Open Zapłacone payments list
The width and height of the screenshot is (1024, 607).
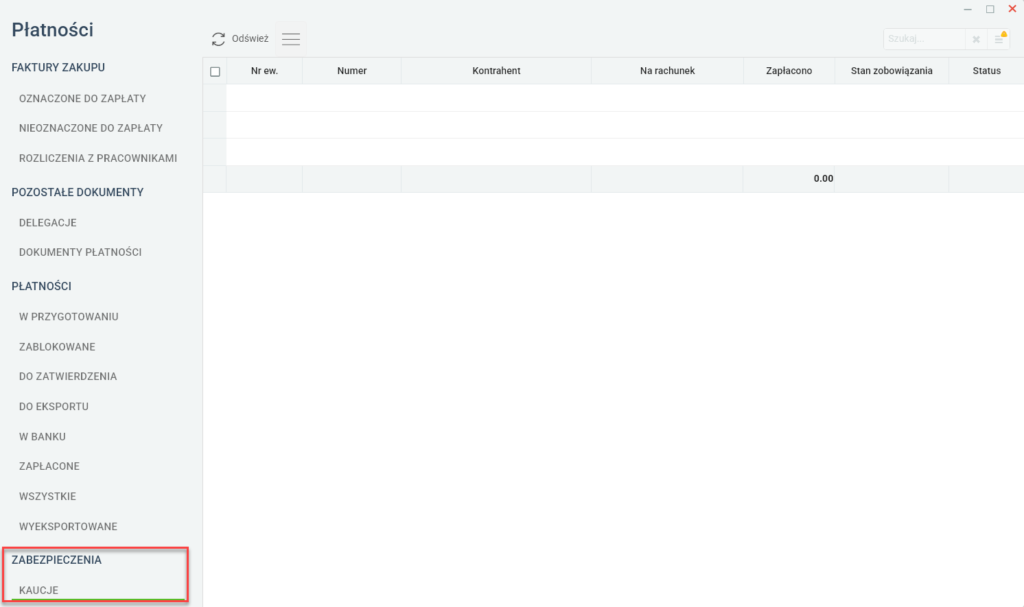click(x=49, y=467)
